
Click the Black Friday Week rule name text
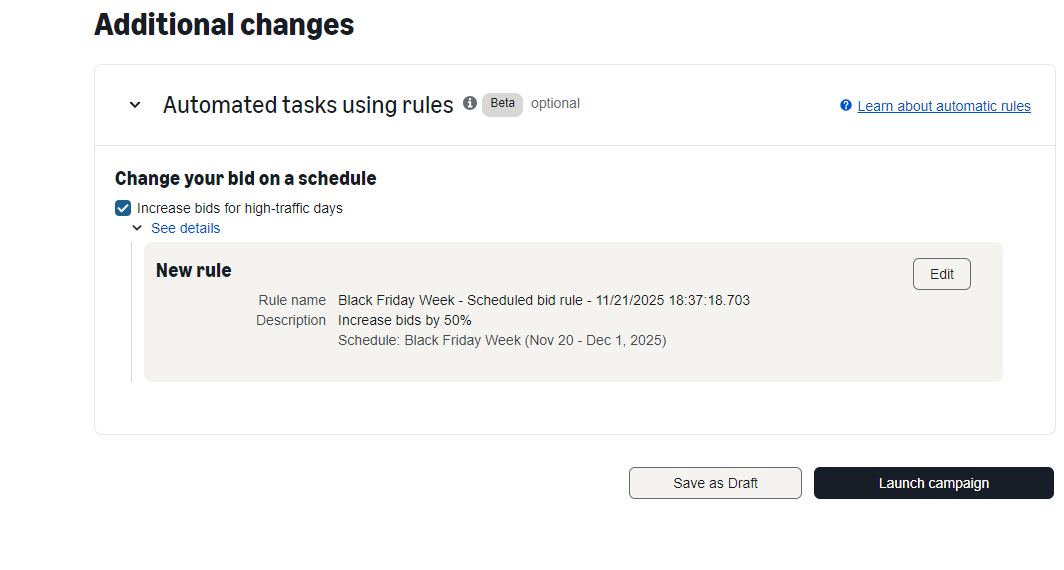tap(543, 300)
